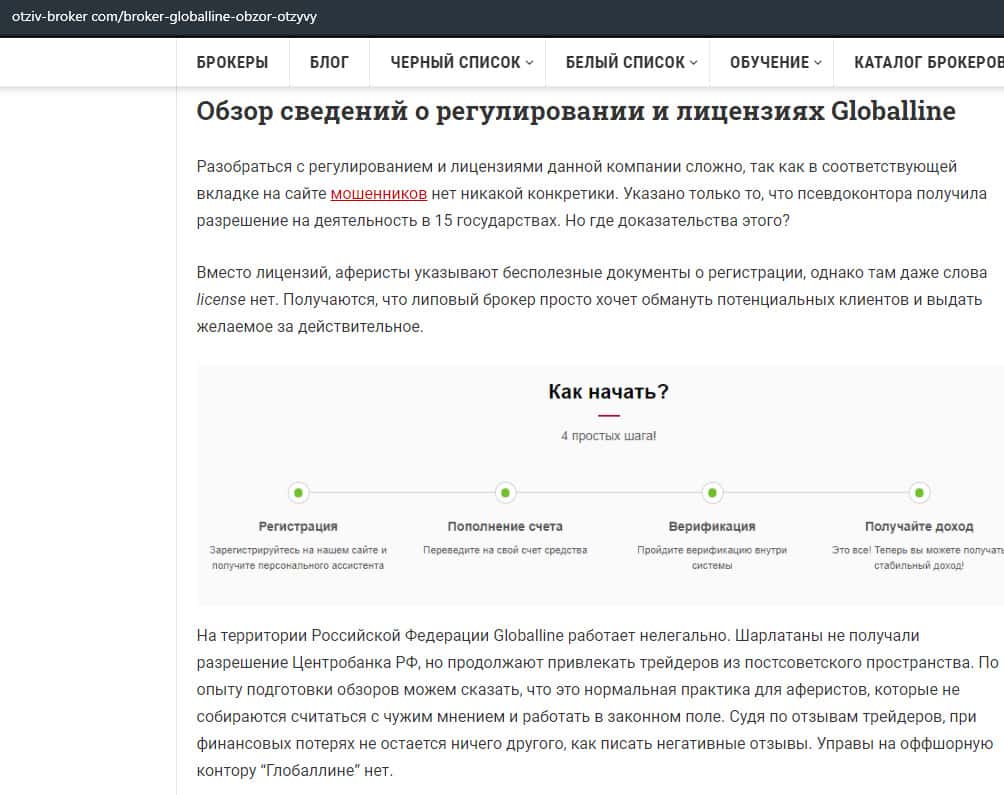The image size is (1004, 795).
Task: Click the Пополнение счета step title
Action: point(505,526)
